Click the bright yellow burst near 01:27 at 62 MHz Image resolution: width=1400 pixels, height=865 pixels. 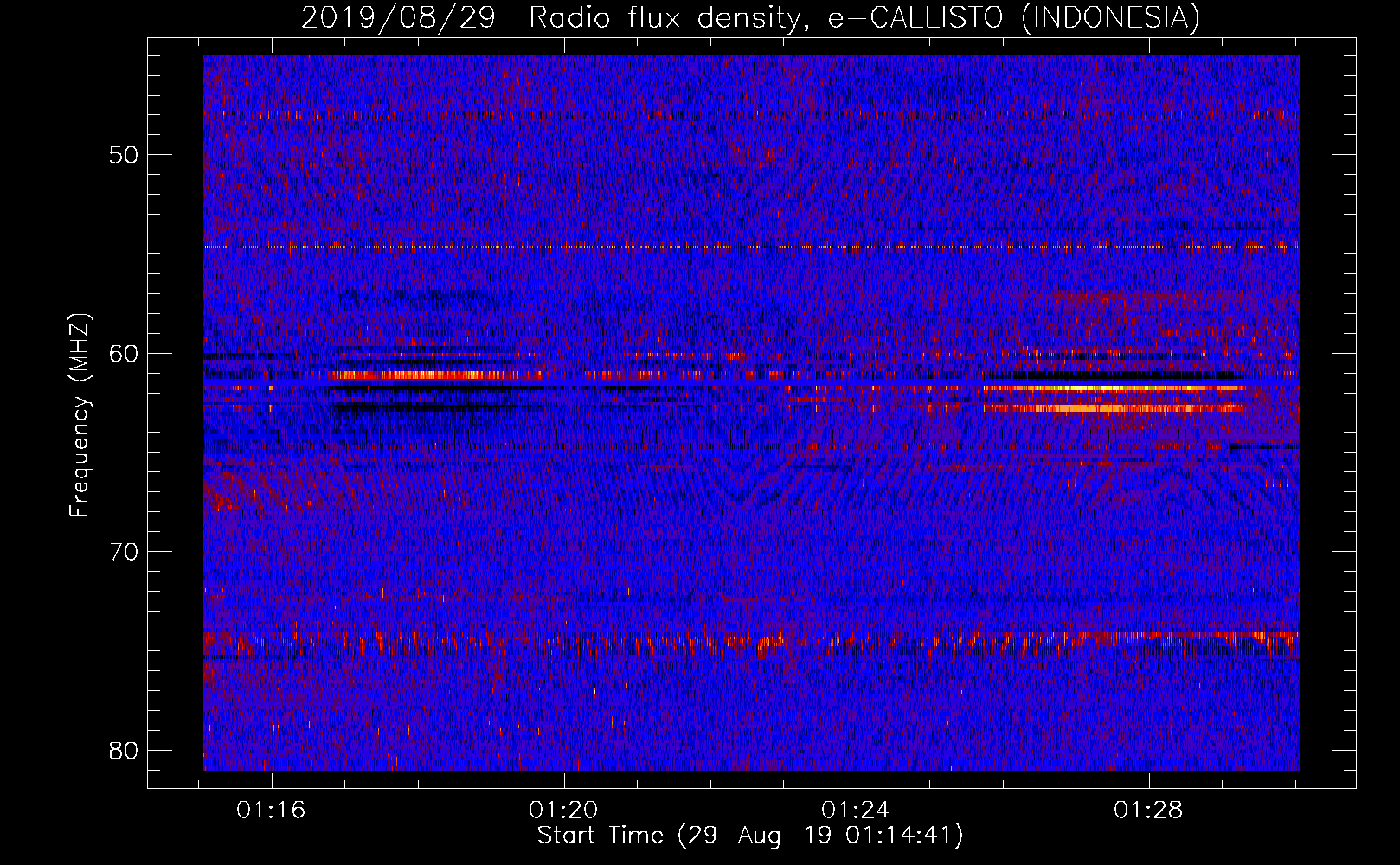[1114, 388]
